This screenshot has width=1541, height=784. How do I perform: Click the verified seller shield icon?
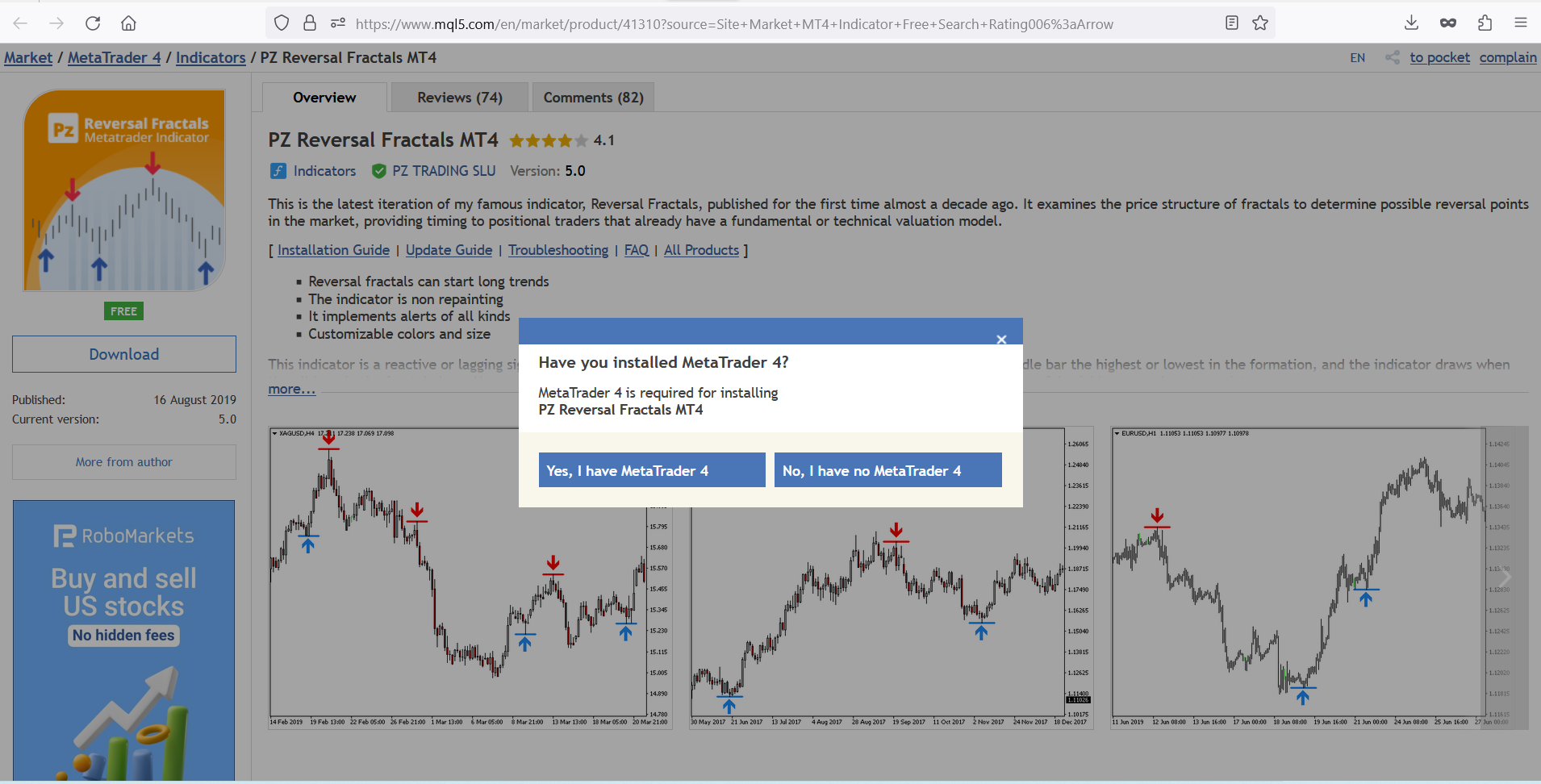[x=378, y=171]
